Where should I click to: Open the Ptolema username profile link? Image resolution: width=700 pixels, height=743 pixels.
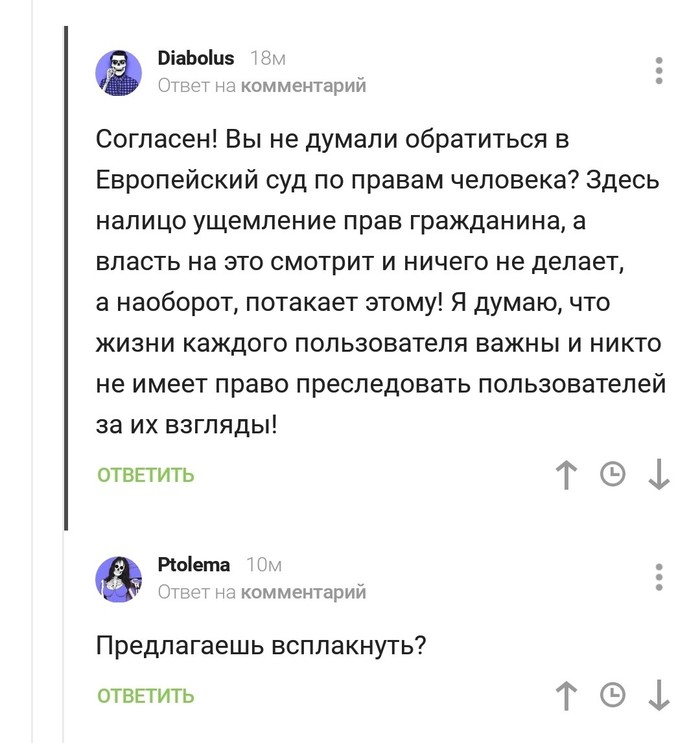194,565
